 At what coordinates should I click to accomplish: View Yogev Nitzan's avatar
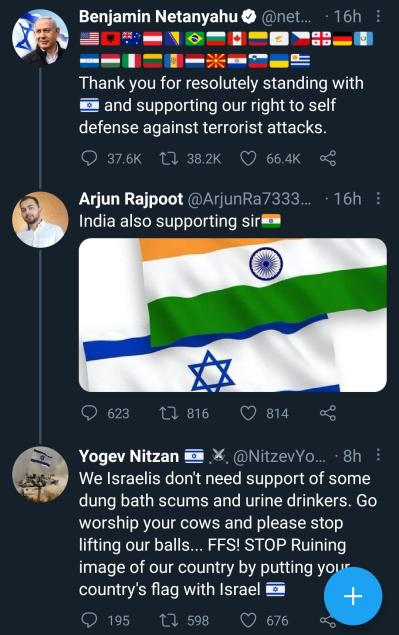tap(40, 475)
